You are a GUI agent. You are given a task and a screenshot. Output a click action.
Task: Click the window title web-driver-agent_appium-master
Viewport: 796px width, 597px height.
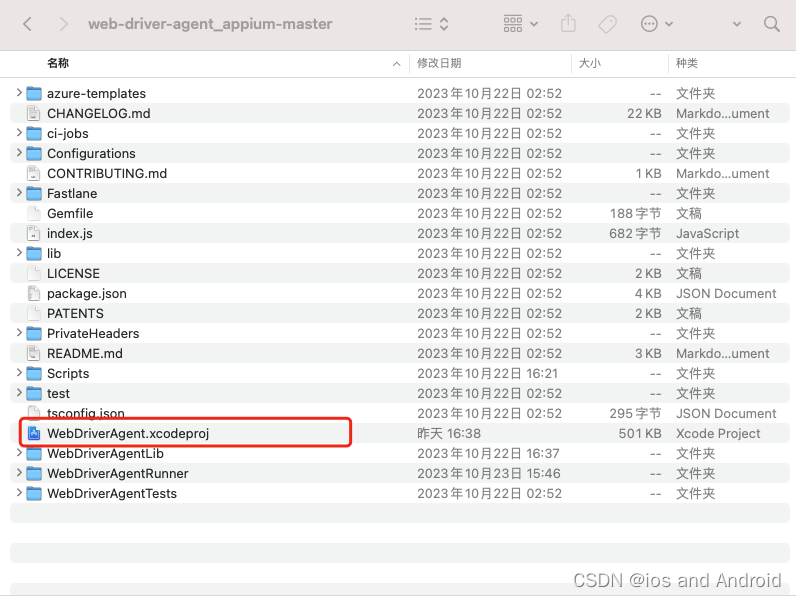pos(210,24)
